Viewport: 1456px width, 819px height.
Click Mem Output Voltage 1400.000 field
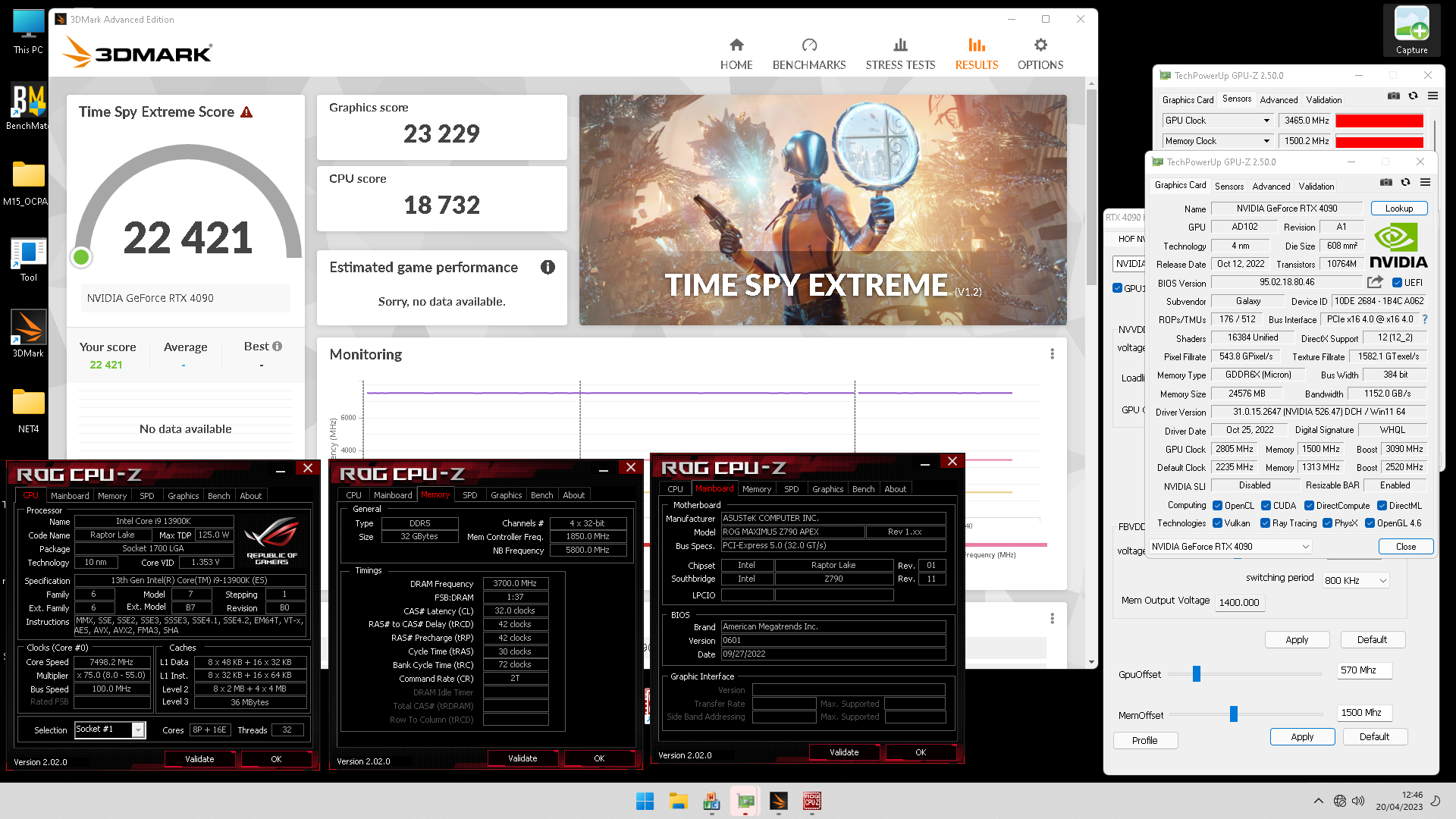tap(1241, 602)
